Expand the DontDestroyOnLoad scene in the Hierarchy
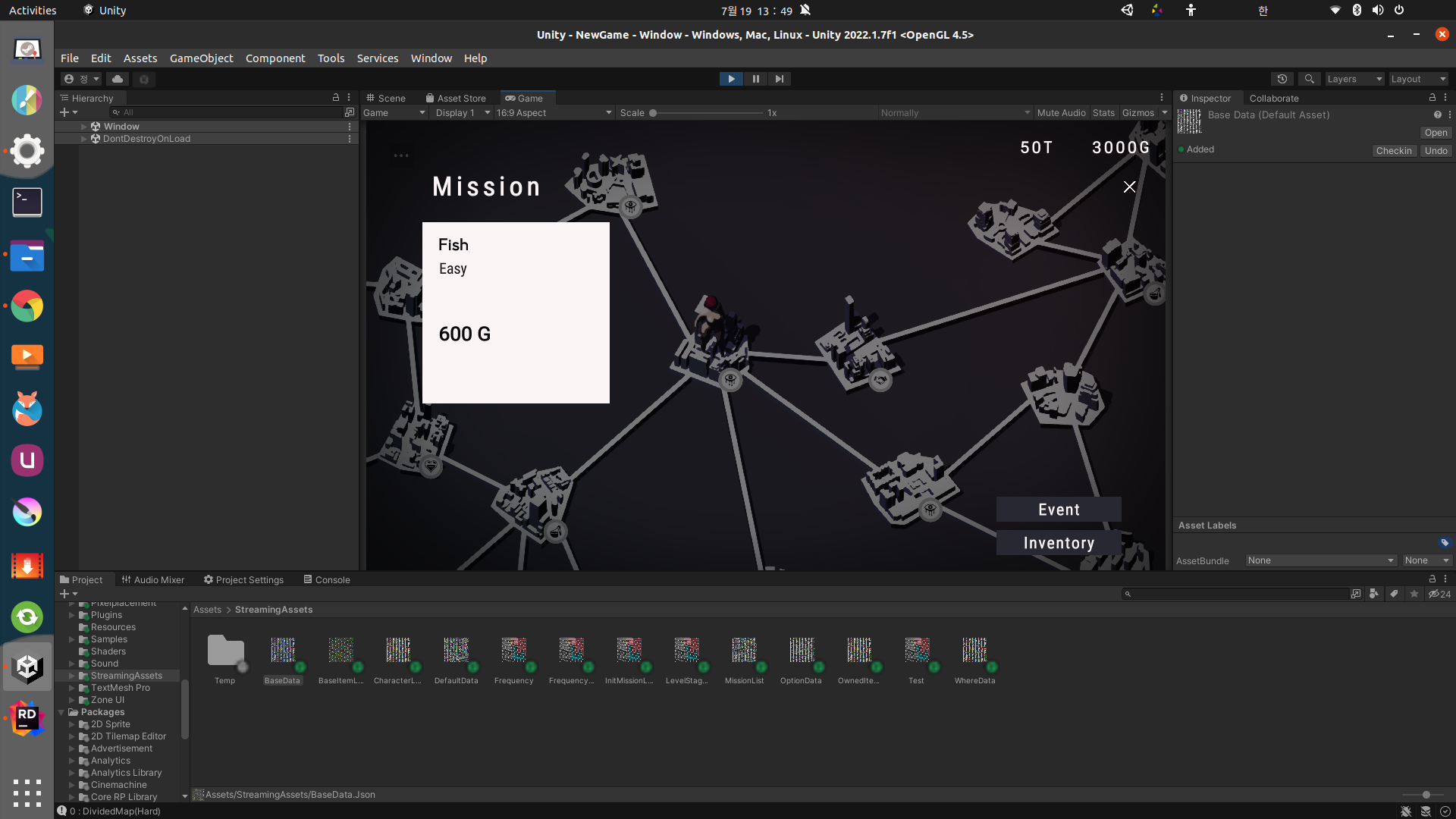This screenshot has height=819, width=1456. [83, 139]
